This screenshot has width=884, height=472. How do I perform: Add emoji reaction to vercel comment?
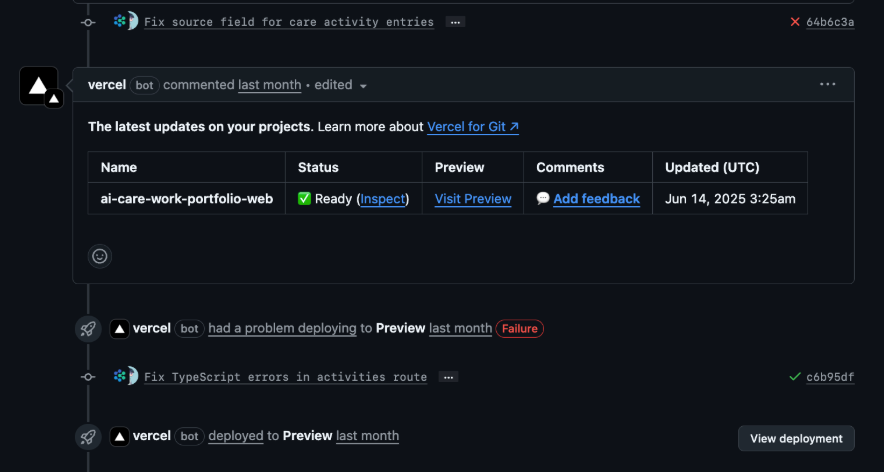point(100,256)
